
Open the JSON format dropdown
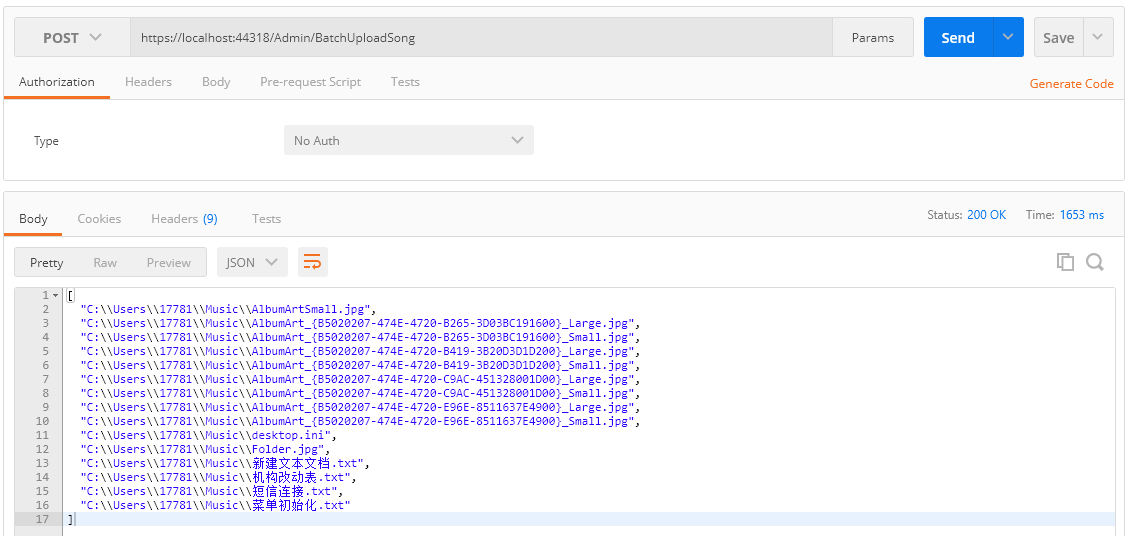click(252, 262)
